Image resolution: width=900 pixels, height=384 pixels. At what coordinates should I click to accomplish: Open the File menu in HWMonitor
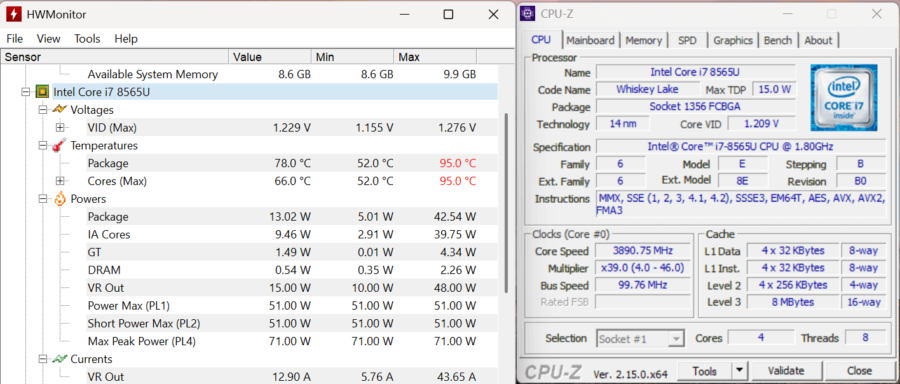[14, 39]
